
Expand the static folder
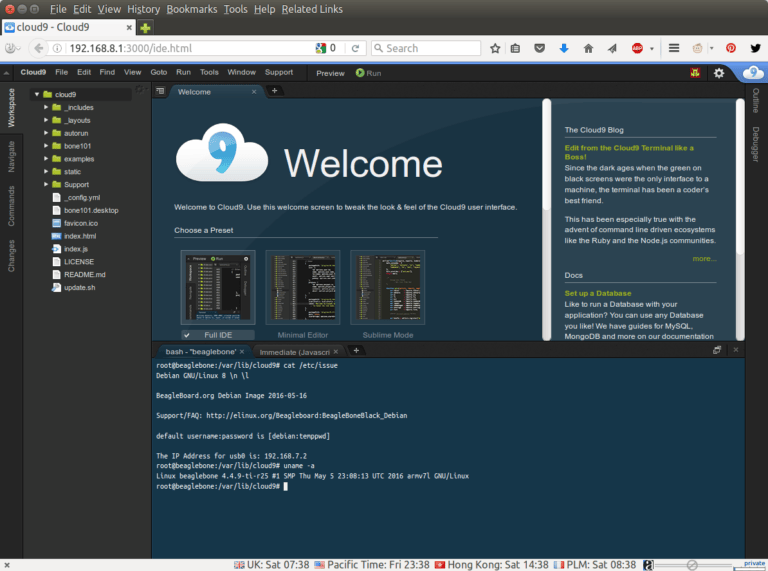[x=46, y=171]
